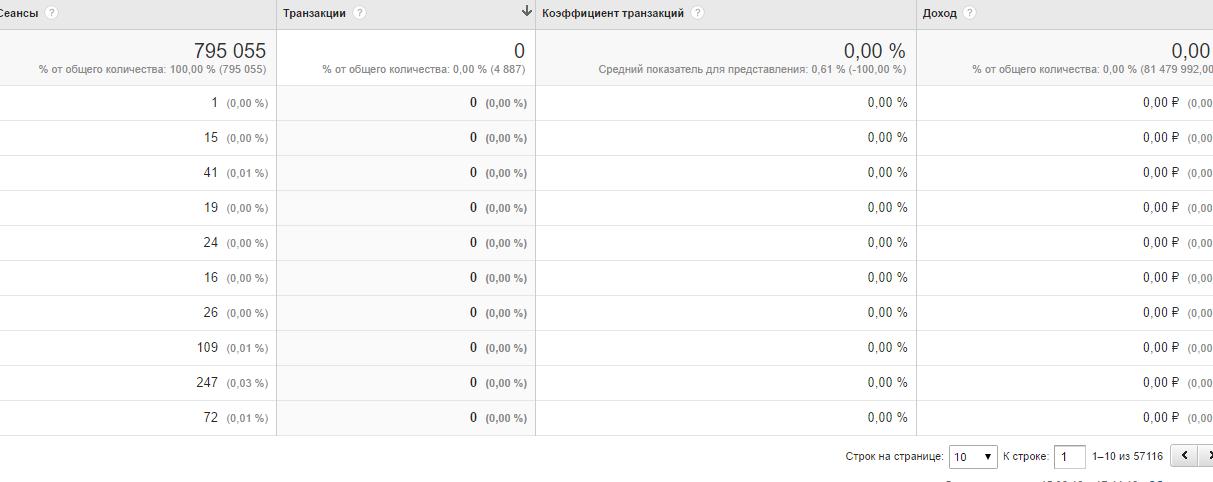Click the Доход column header
Image resolution: width=1213 pixels, height=482 pixels.
click(x=939, y=13)
